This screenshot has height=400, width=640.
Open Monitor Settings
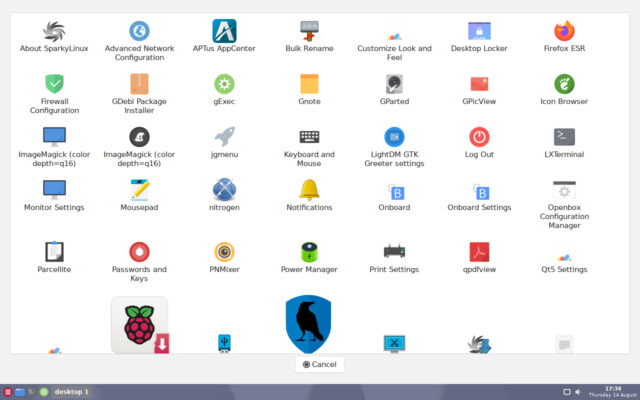54,189
